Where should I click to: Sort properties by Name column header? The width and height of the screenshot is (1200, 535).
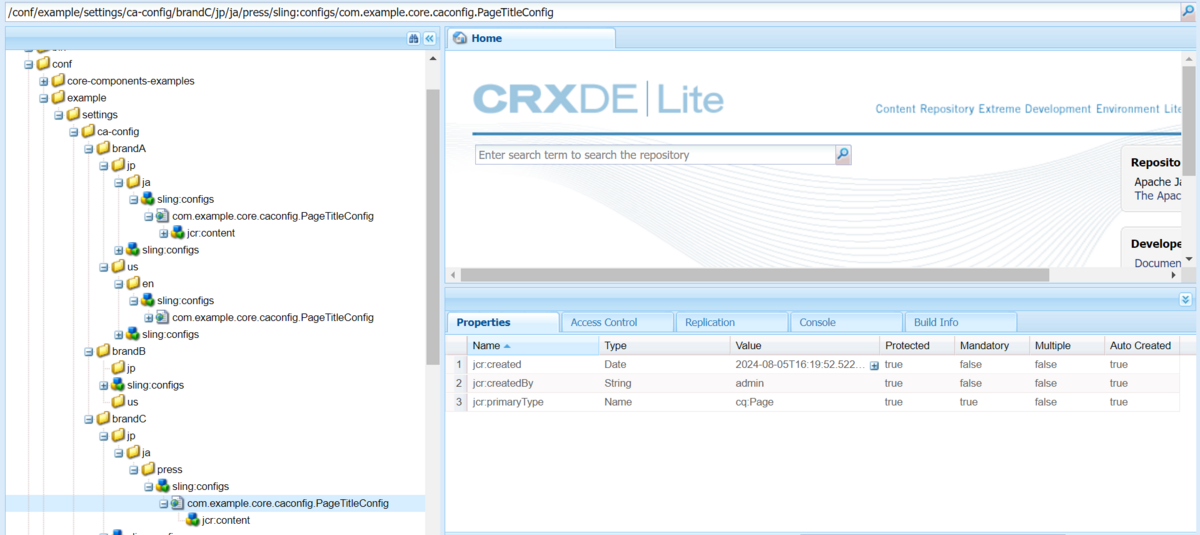[x=534, y=345]
